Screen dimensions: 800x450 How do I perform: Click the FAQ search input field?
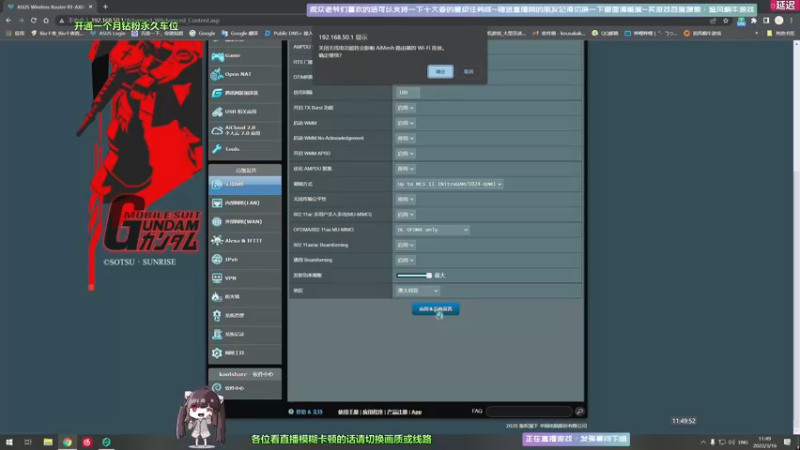(x=529, y=411)
